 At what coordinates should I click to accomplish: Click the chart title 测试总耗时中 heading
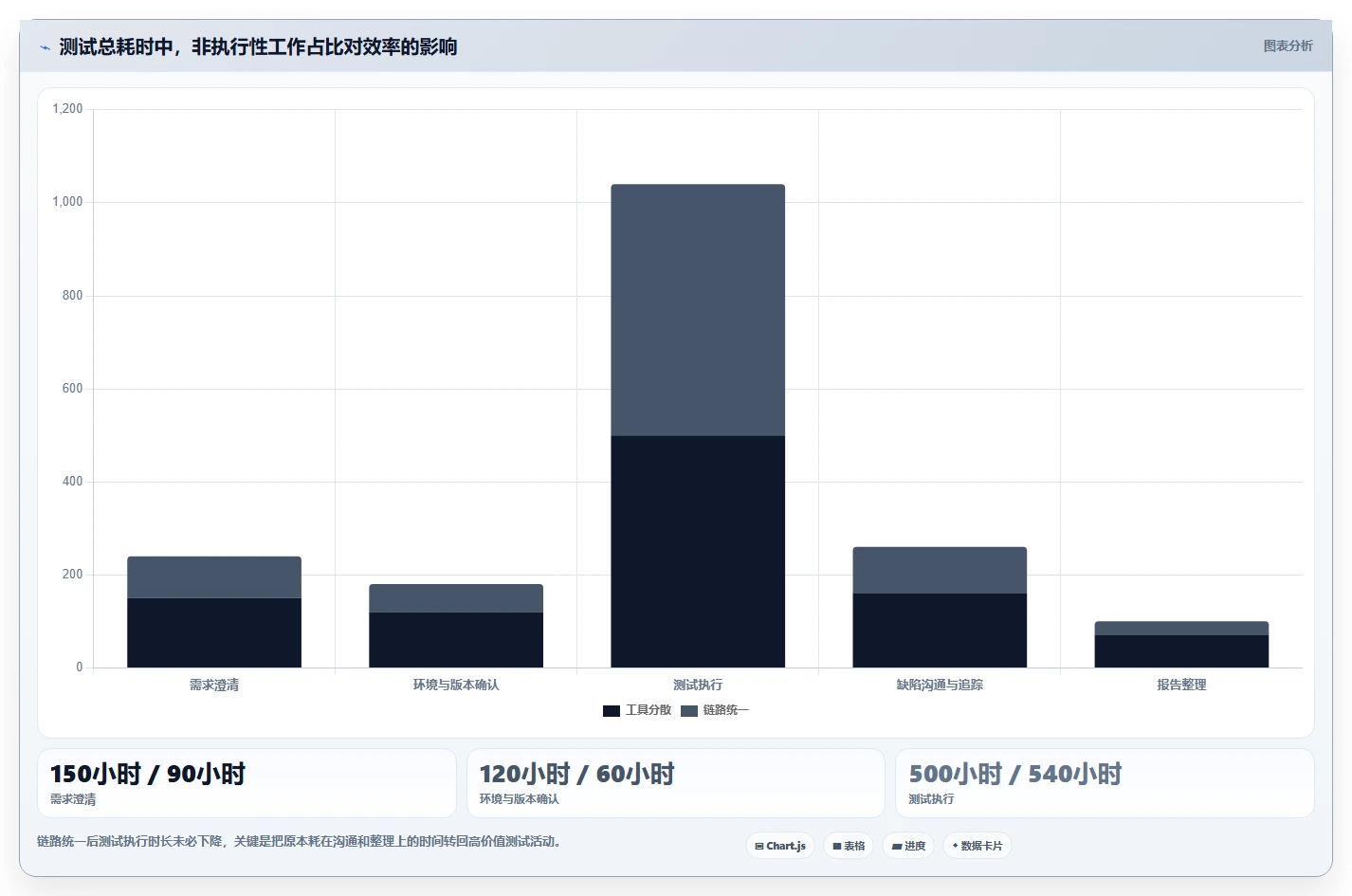point(258,46)
